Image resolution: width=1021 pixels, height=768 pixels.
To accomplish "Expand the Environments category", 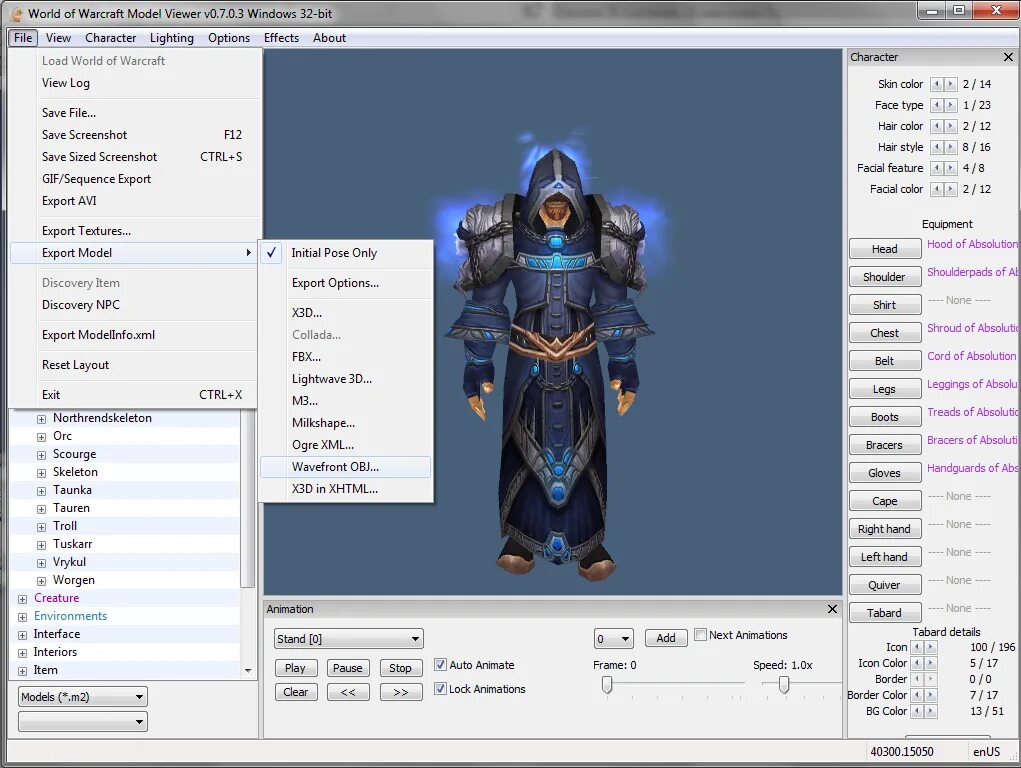I will coord(22,617).
